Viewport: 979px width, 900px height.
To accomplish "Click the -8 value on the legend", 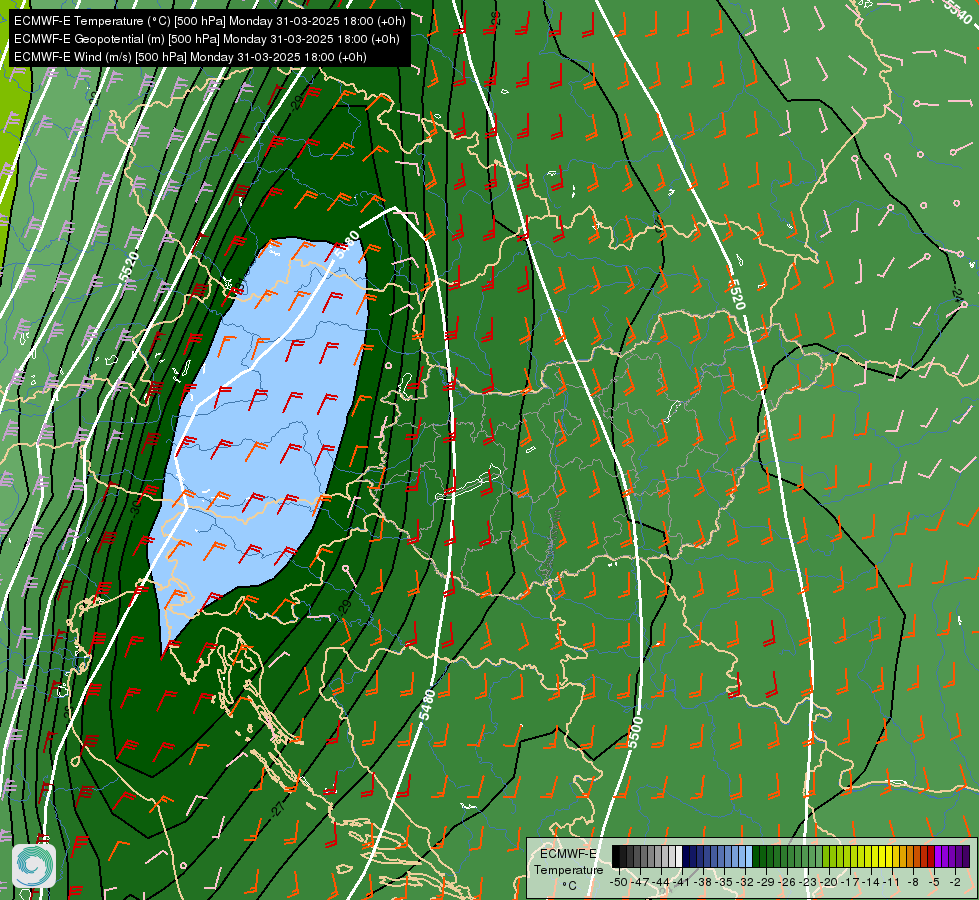I will coord(913,882).
